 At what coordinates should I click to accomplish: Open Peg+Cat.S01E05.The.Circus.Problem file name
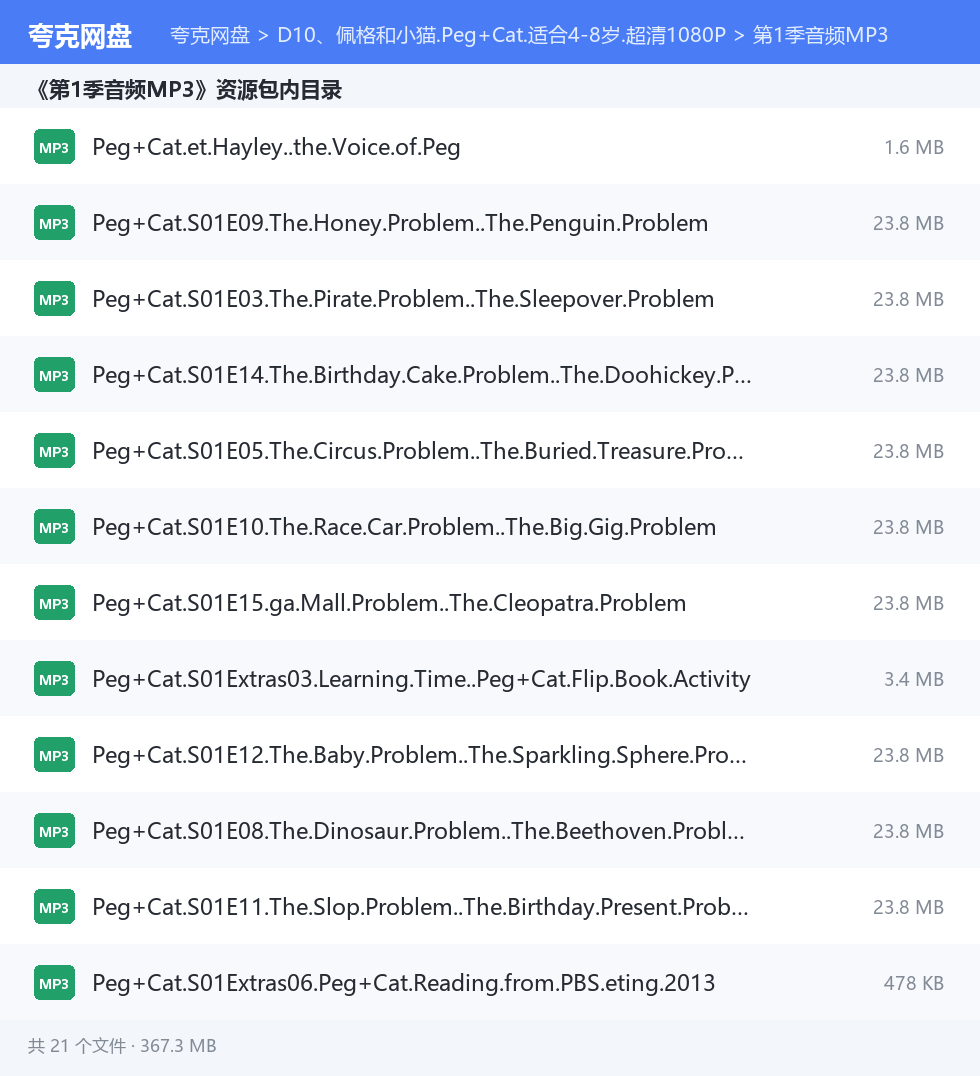417,451
